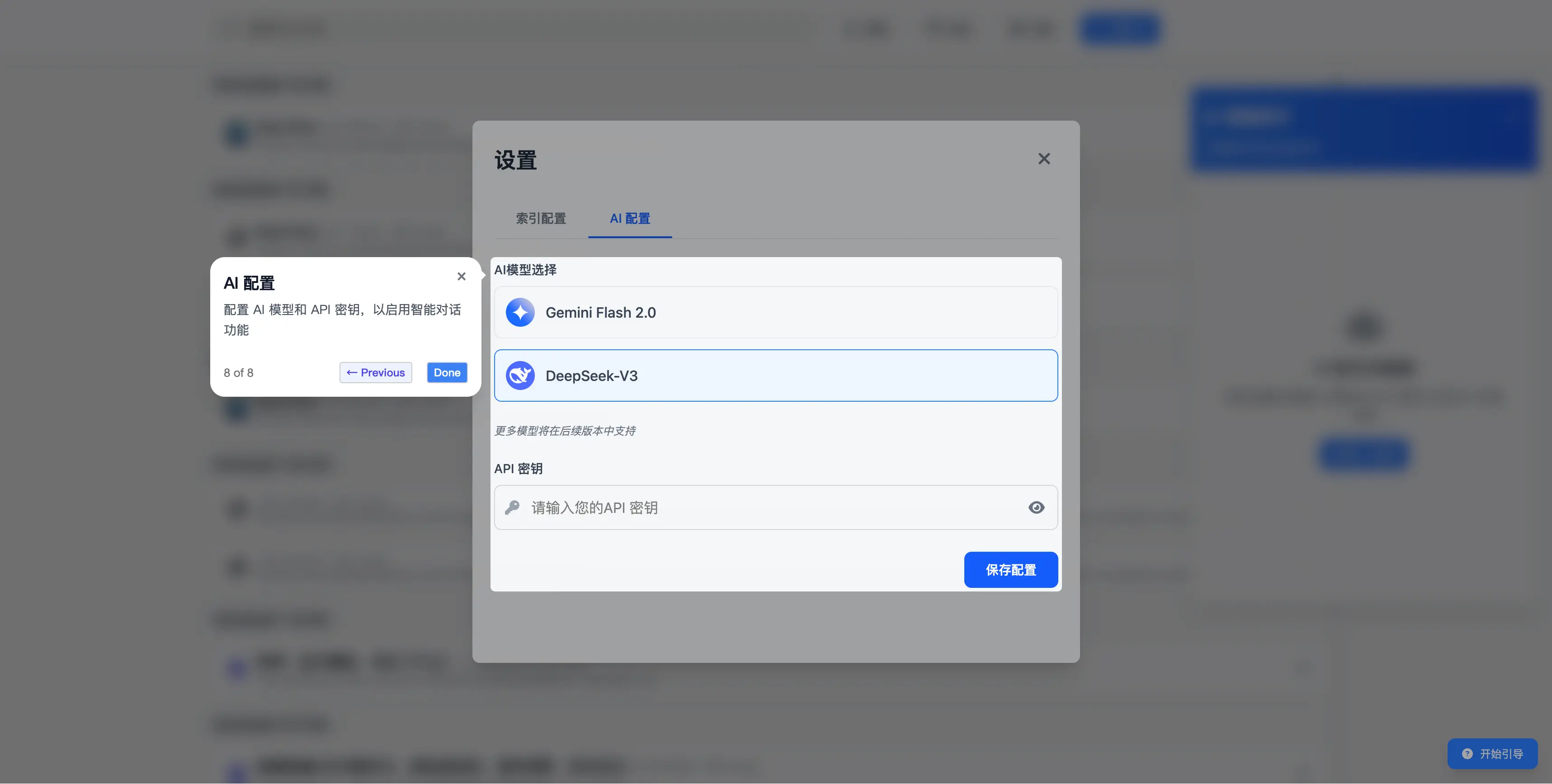Click the DeepSeek whale logo icon
The image size is (1552, 784).
[520, 376]
